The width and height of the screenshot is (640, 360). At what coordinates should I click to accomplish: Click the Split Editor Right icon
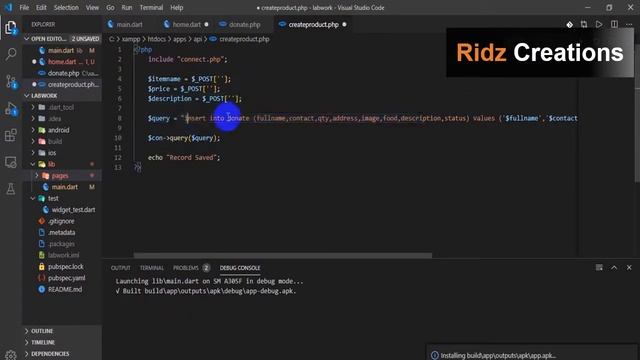614,24
